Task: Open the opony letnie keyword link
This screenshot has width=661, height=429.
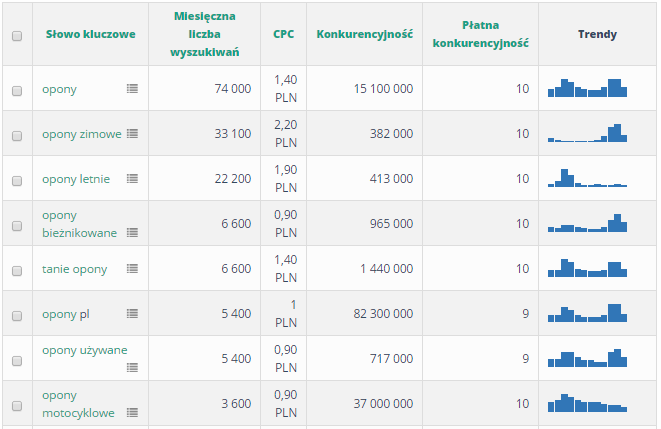Action: [x=76, y=179]
